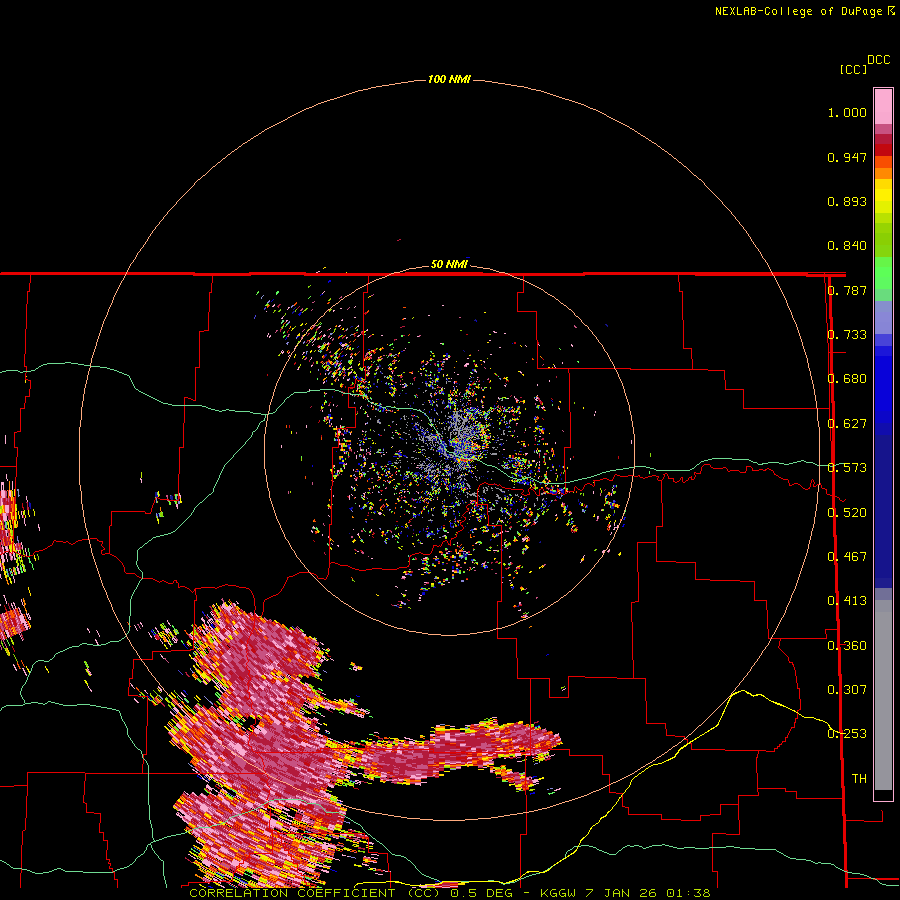
Task: Click the 0.253 scale value
Action: pyautogui.click(x=847, y=734)
